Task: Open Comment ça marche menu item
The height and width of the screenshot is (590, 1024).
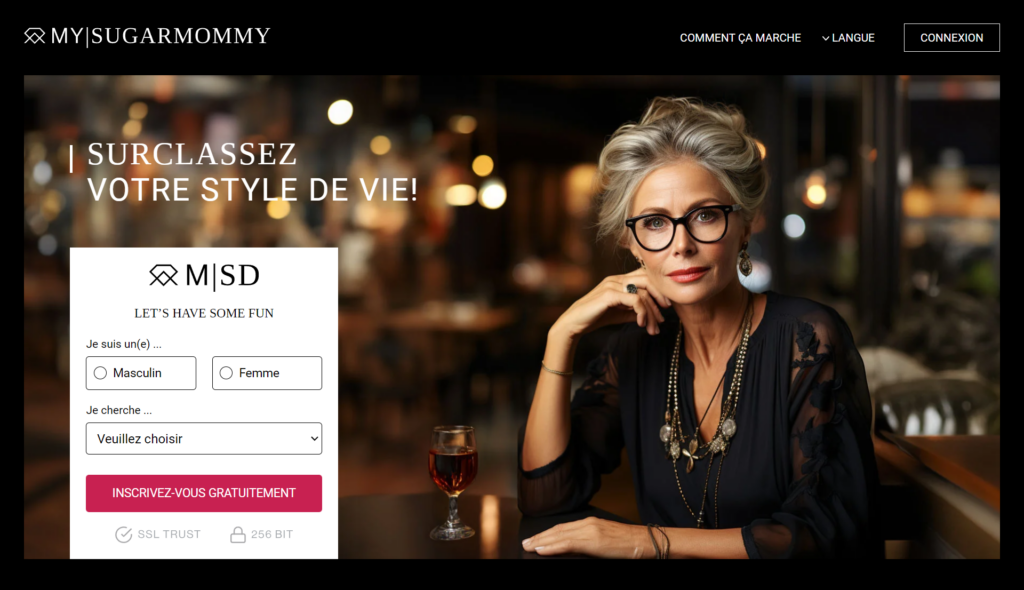Action: click(740, 38)
